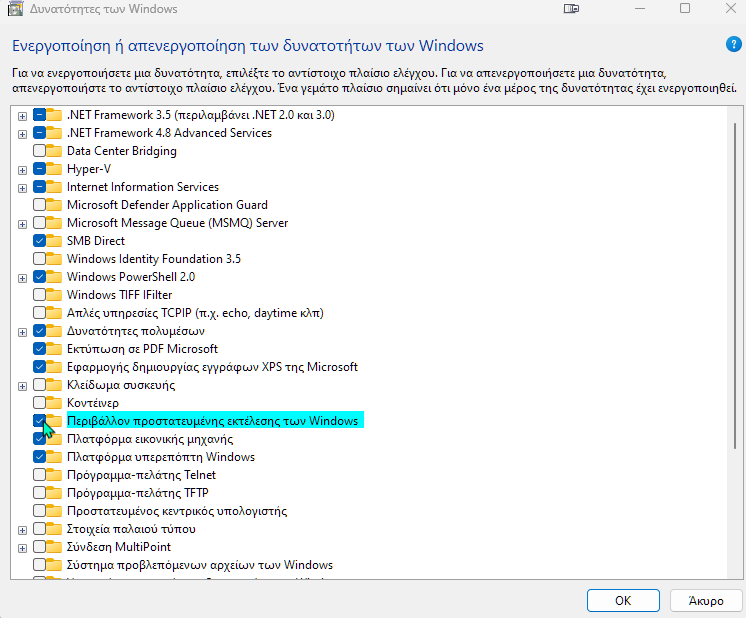Viewport: 746px width, 618px height.
Task: Check Προστατευμένος κεντρικός υπολογιστής checkbox
Action: click(39, 511)
